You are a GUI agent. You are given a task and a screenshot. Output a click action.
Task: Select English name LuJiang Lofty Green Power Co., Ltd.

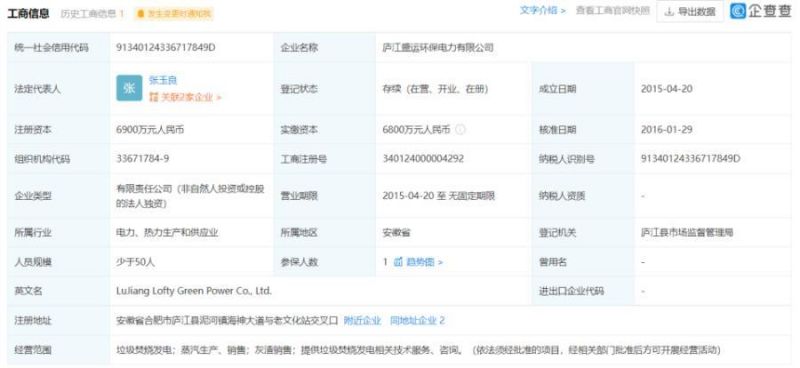194,291
